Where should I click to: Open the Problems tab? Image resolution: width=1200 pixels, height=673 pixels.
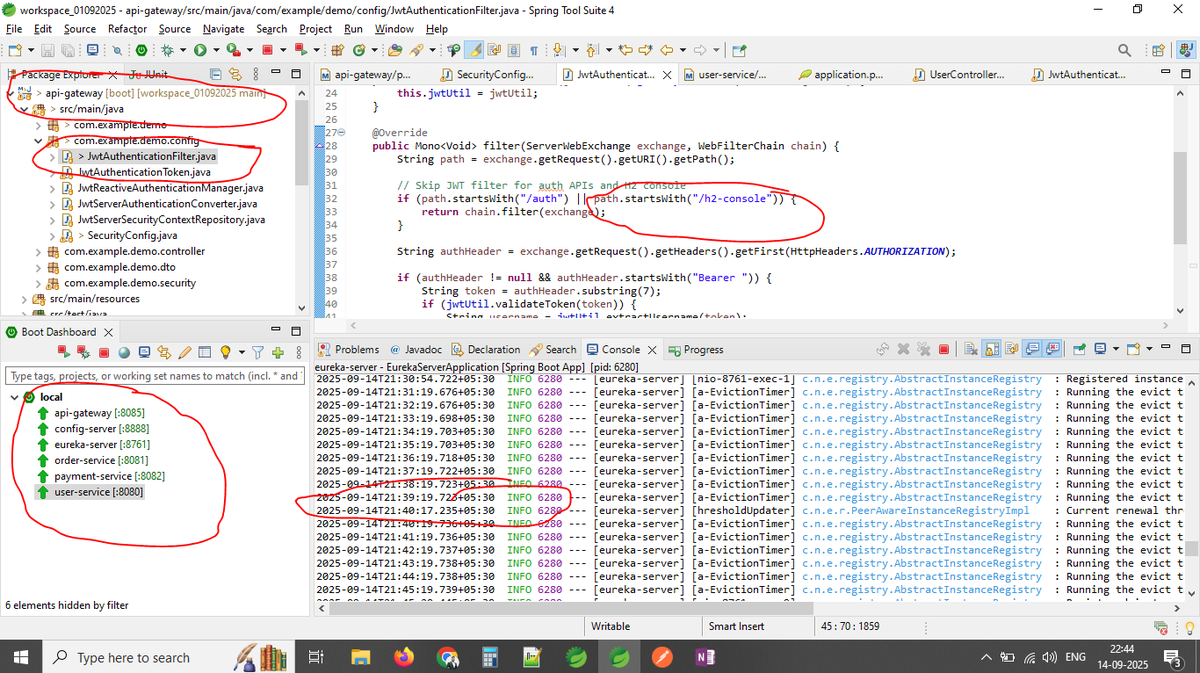pyautogui.click(x=349, y=350)
